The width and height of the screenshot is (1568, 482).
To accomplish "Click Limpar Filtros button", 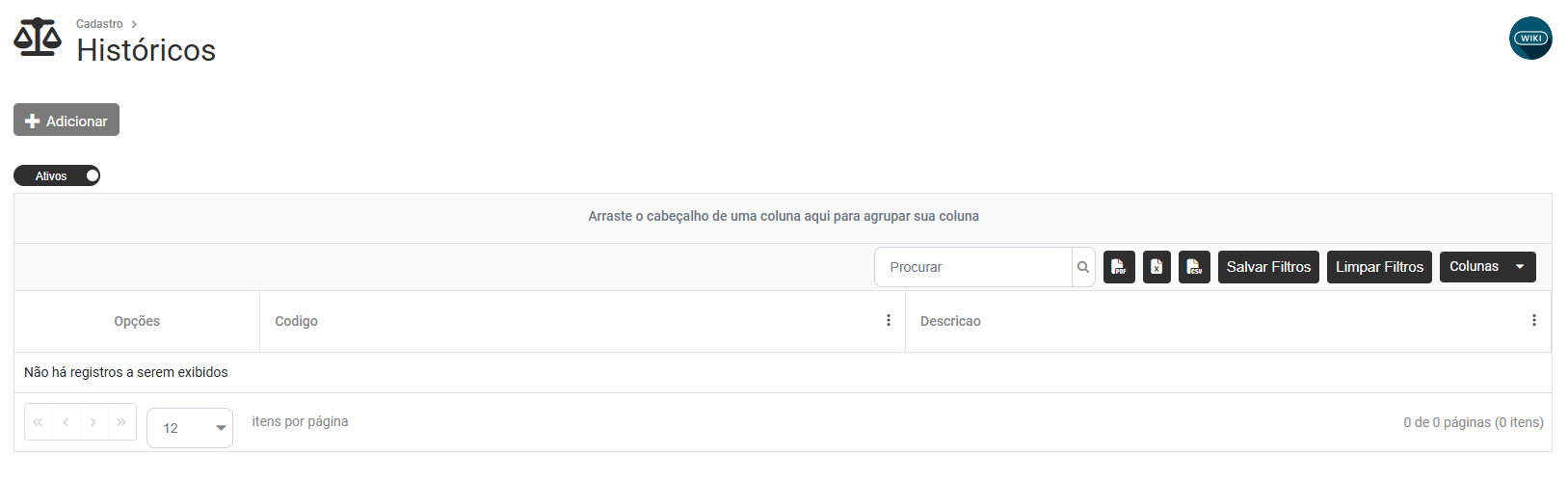I will point(1379,267).
